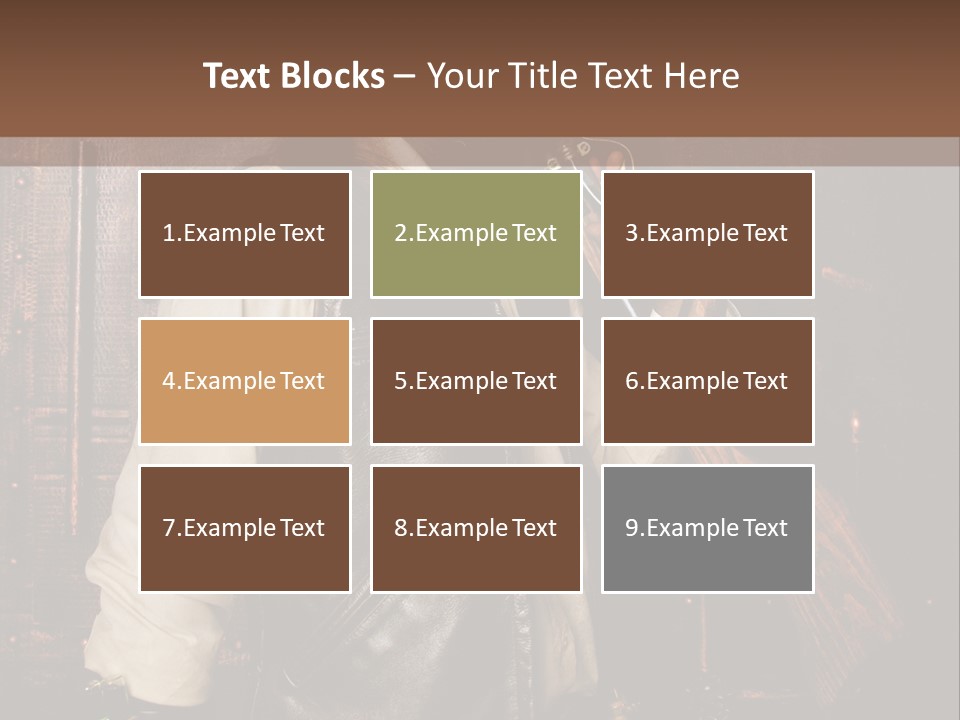Select the 1.Example Text block
Viewport: 960px width, 720px height.
tap(245, 234)
